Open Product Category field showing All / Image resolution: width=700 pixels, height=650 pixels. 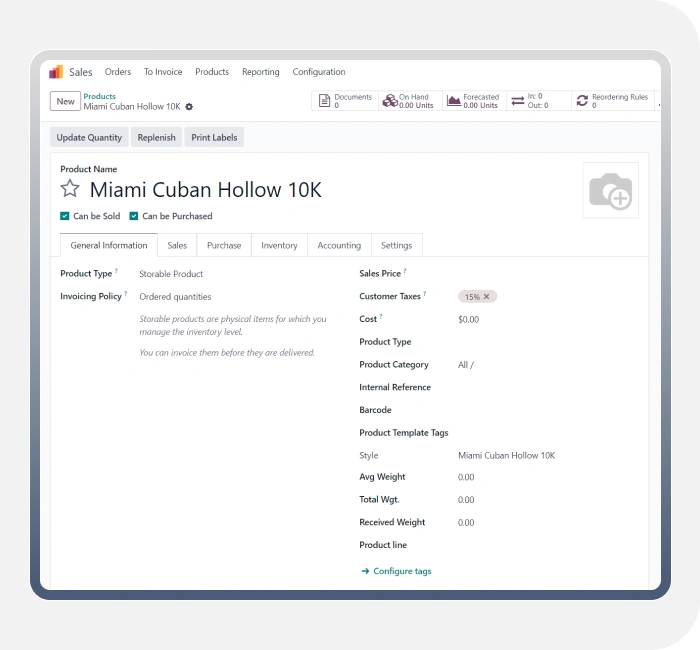click(466, 365)
